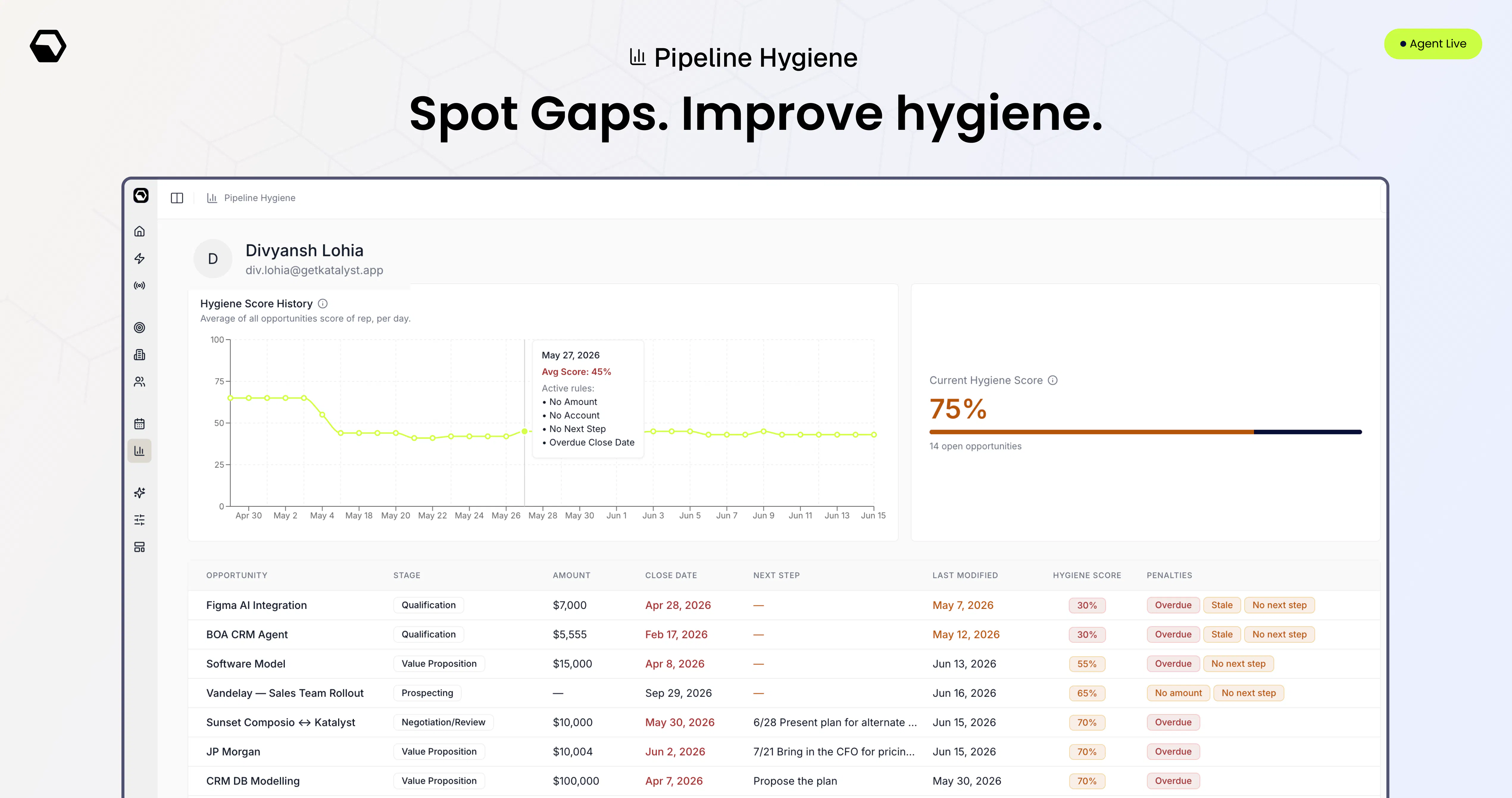Open the lightning bolt sidebar section
This screenshot has width=1512, height=798.
(x=139, y=258)
